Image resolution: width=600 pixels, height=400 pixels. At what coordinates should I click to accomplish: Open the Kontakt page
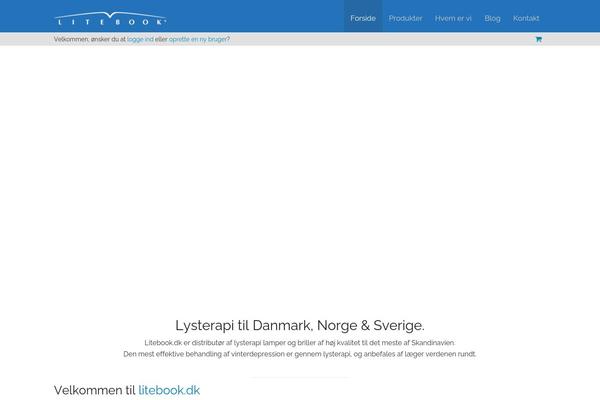(526, 18)
